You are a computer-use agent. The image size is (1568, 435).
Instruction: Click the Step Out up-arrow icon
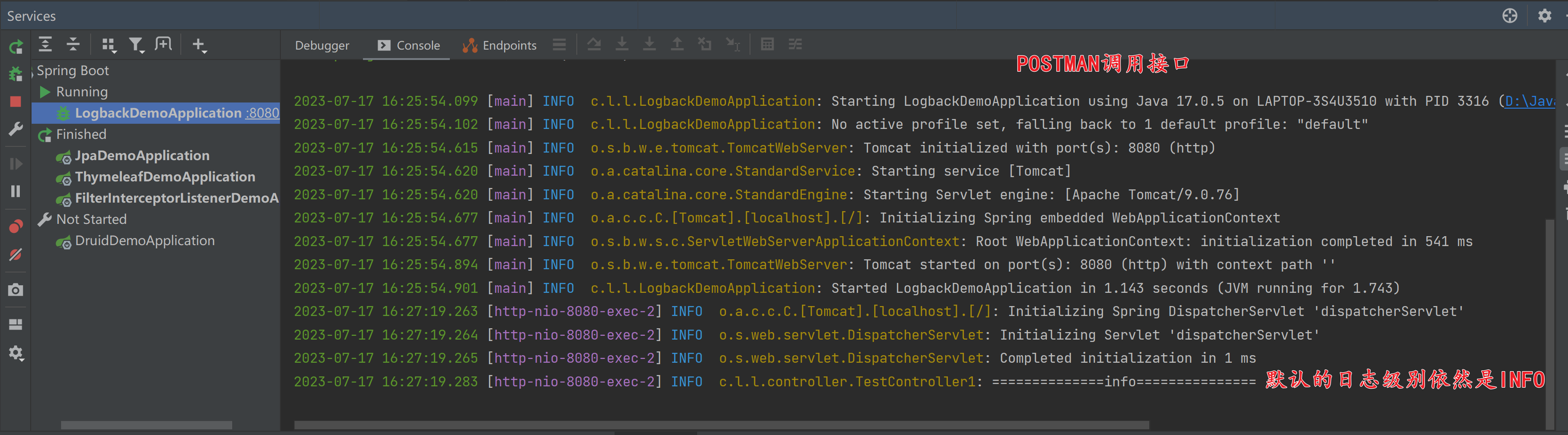[x=677, y=44]
